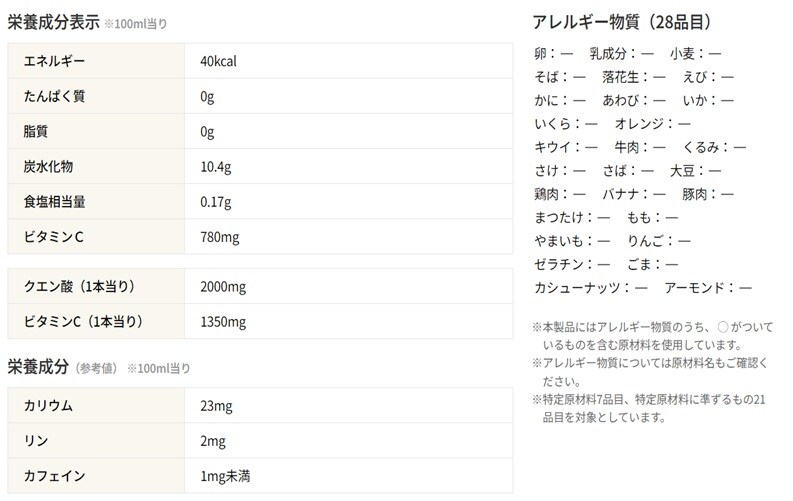Click the 780mg vitamin C value
793x501 pixels.
[x=219, y=237]
